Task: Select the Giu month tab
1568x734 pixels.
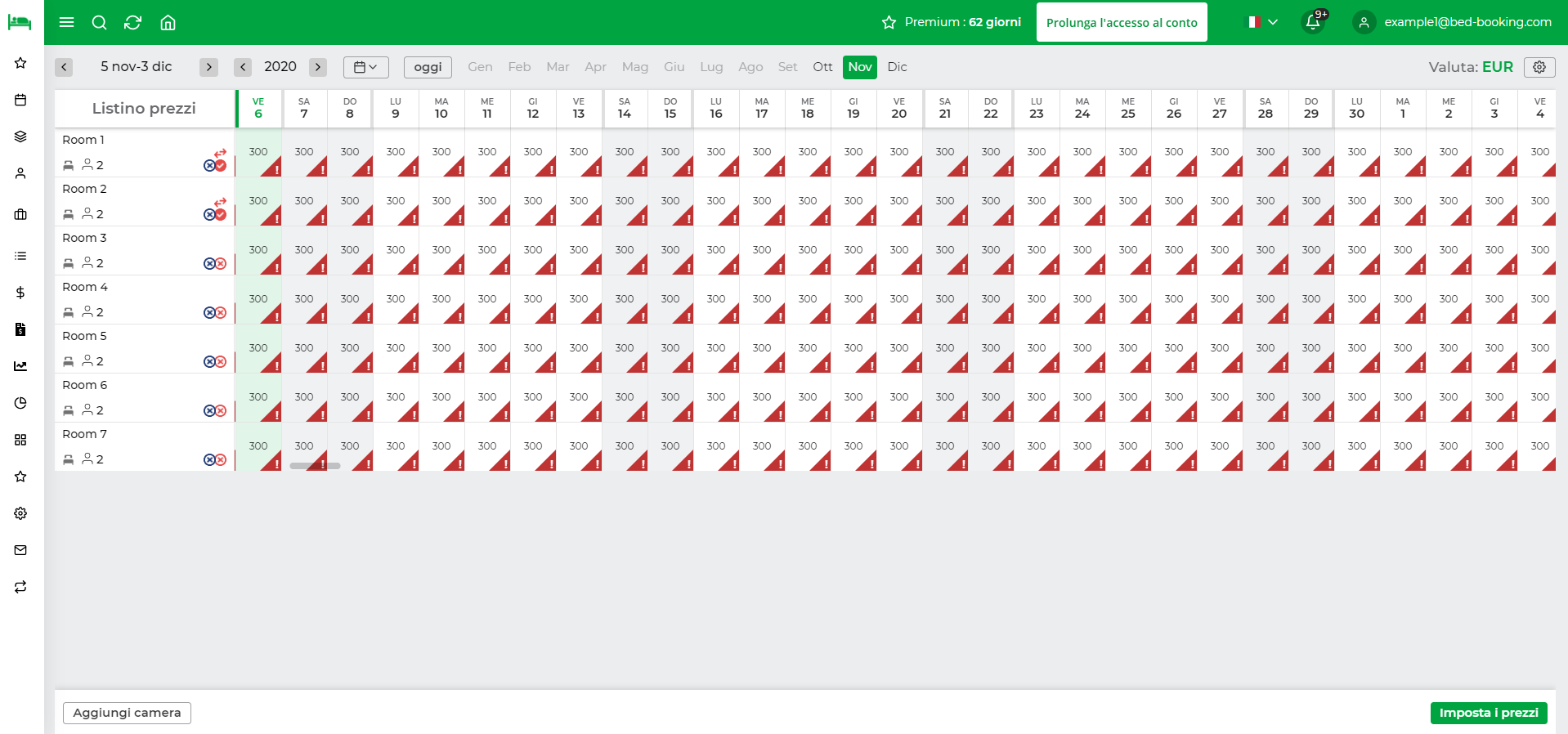Action: (674, 67)
